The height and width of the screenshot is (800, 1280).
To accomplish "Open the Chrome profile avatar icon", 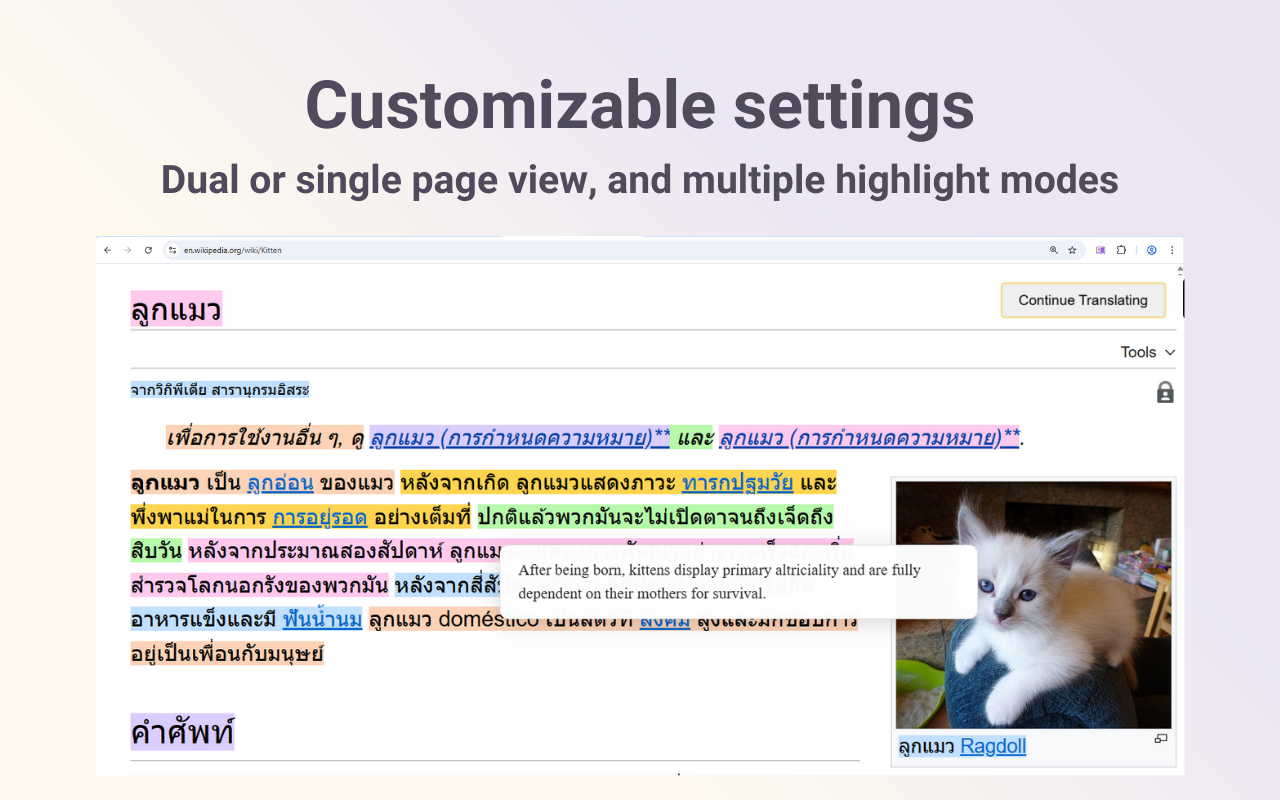I will pyautogui.click(x=1152, y=250).
